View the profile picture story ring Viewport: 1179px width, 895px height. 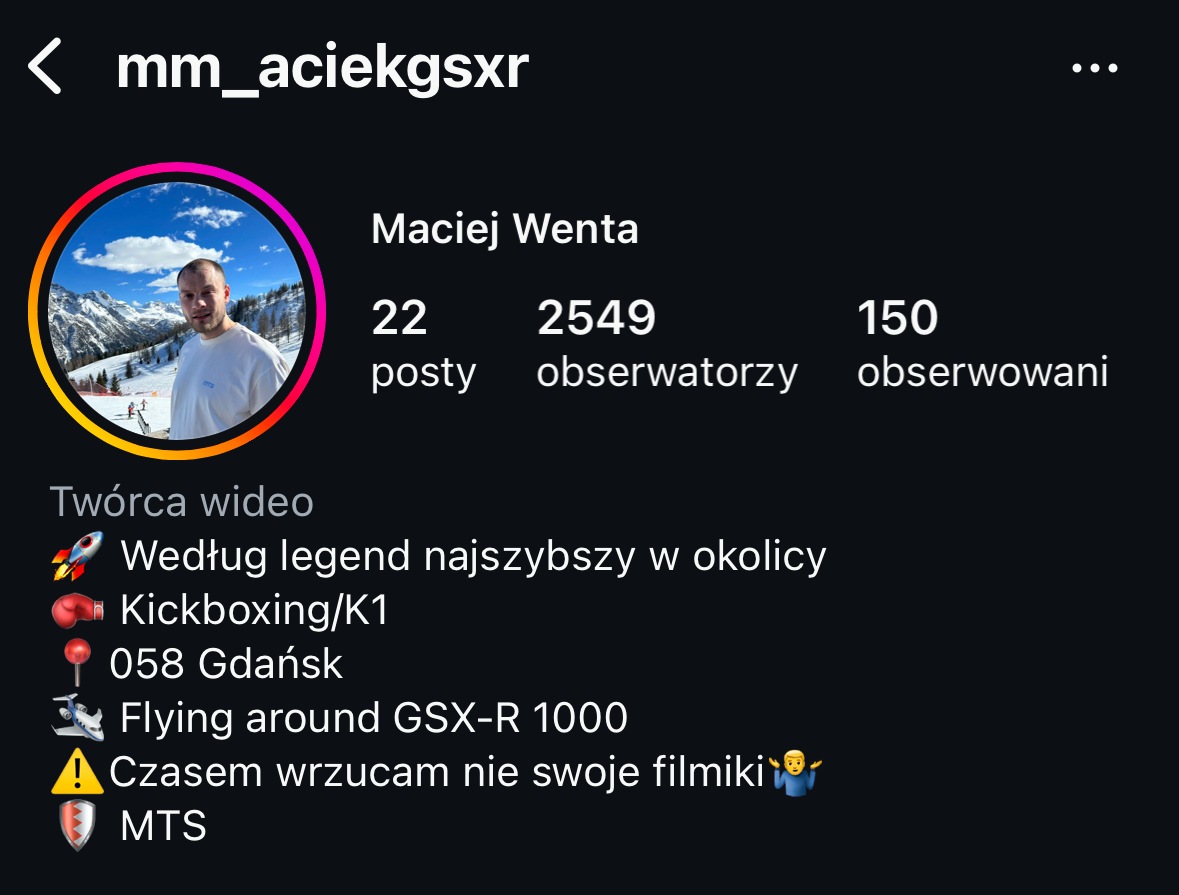point(177,311)
